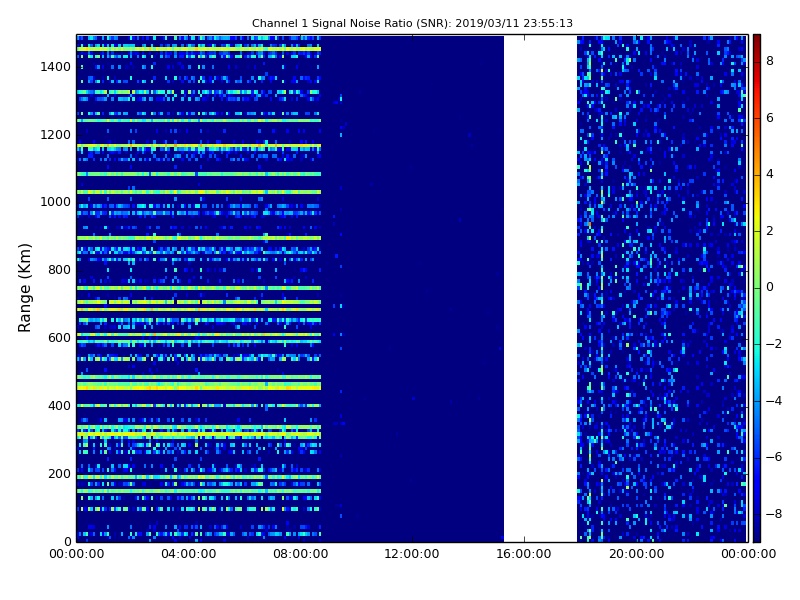Click the 200 tick on range axis
Viewport: 800px width, 600px height.
point(59,473)
